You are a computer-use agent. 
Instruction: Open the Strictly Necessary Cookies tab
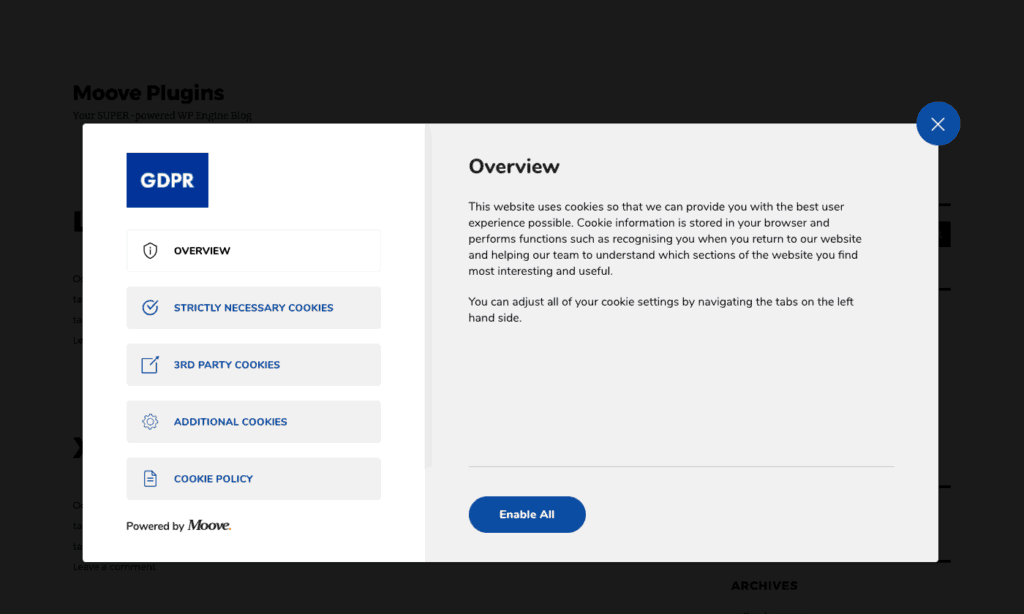(x=253, y=308)
